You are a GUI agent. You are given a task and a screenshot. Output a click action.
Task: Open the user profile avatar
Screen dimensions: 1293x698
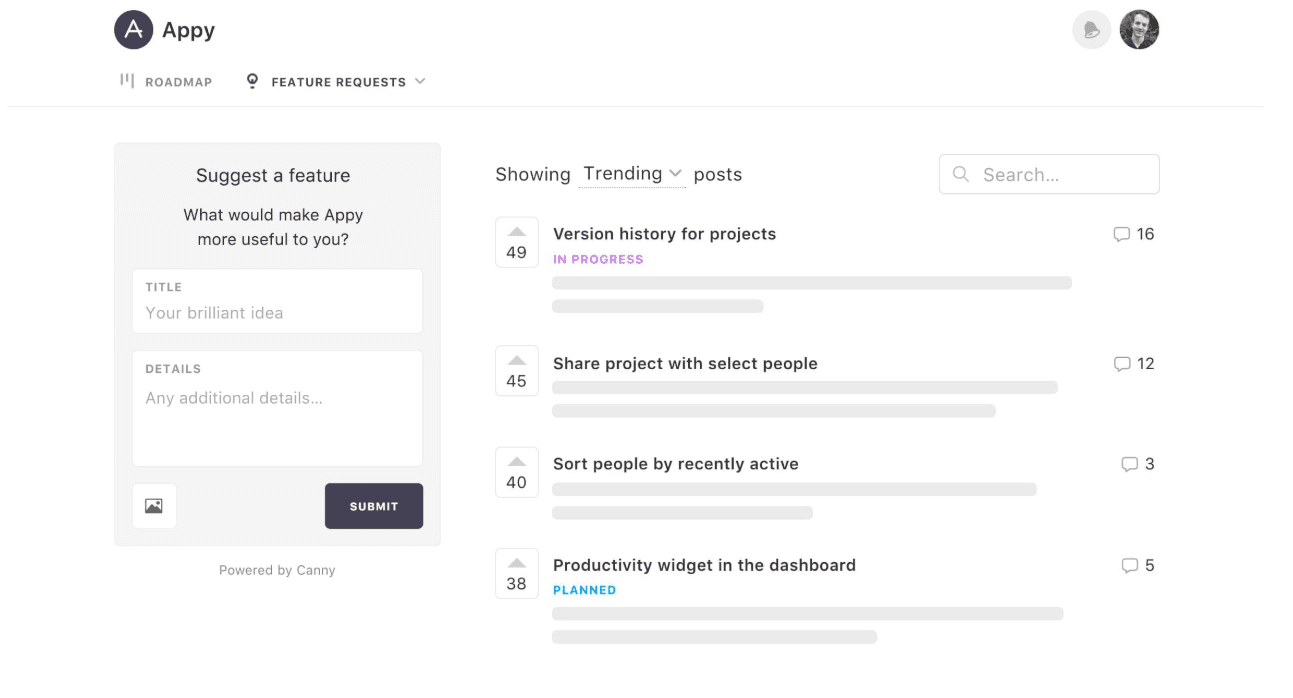[x=1139, y=30]
